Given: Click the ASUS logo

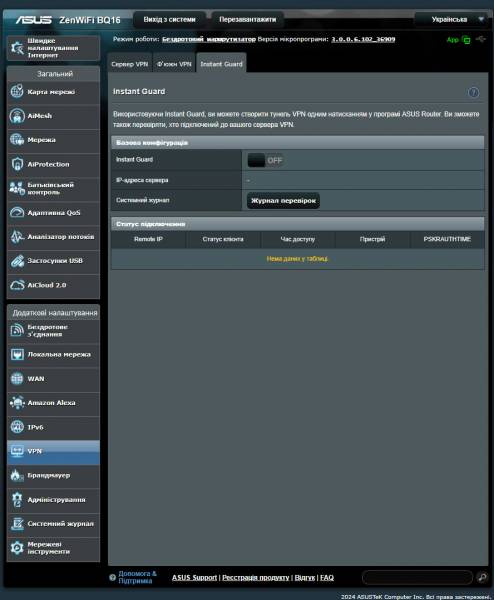Looking at the screenshot, I should click(34, 20).
